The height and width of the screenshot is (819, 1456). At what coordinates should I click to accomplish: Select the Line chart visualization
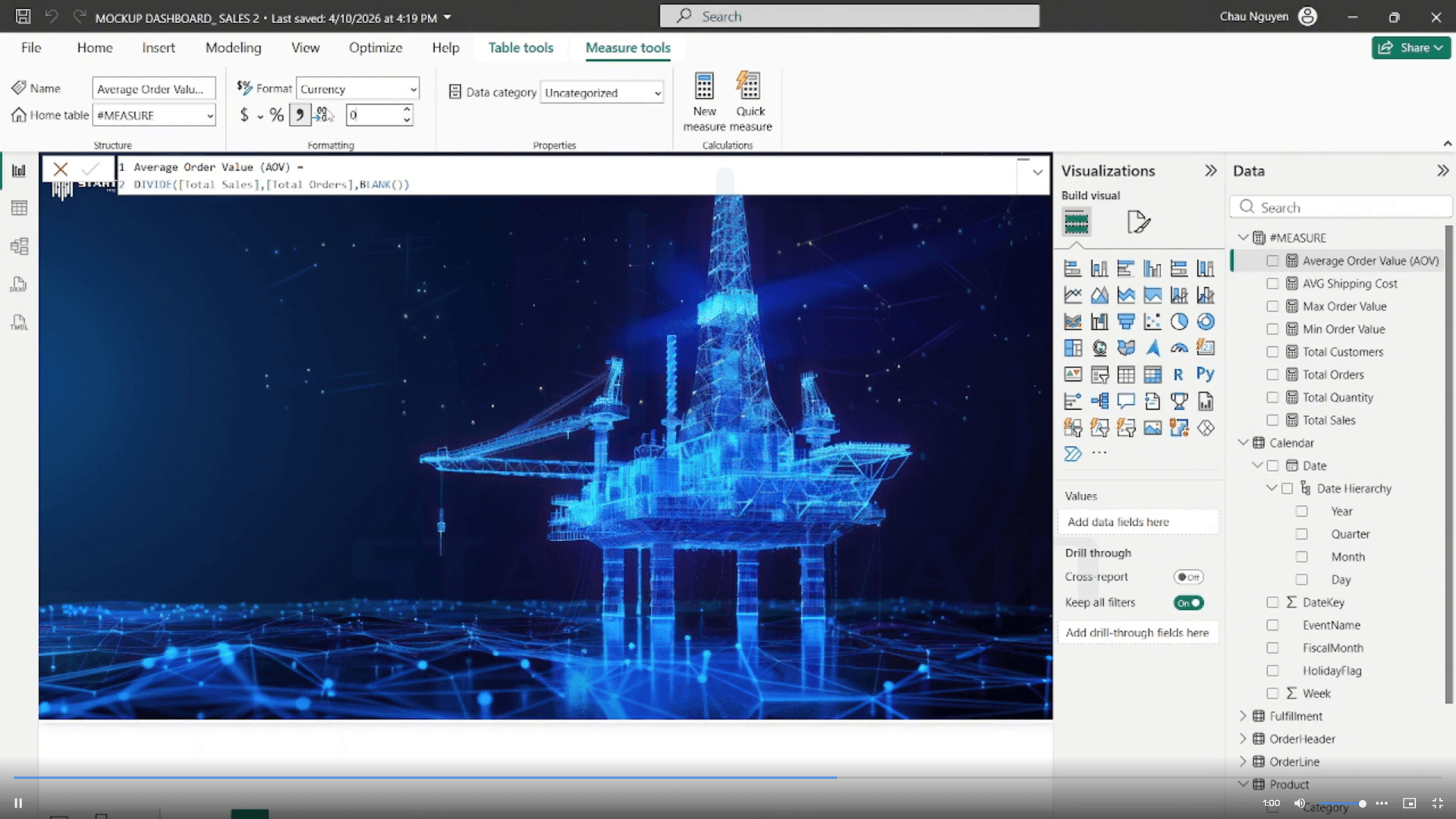[1073, 295]
